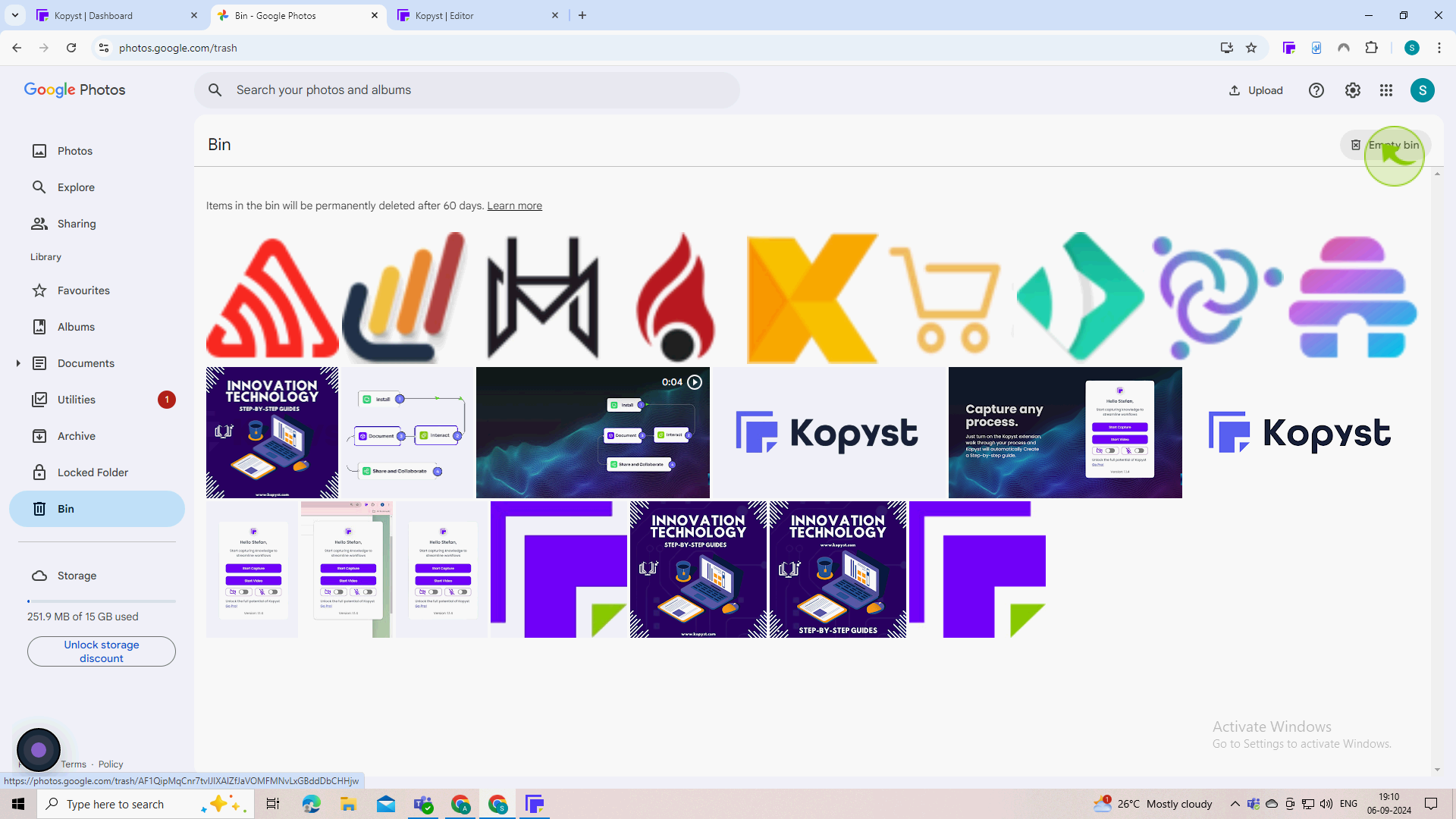The image size is (1456, 819).
Task: Switch to Kopyst Editor tab
Action: pyautogui.click(x=478, y=15)
